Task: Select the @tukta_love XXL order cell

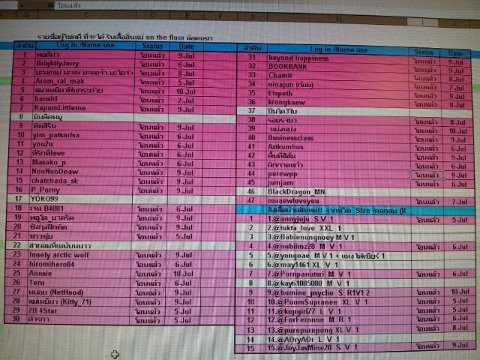Action: coord(338,228)
